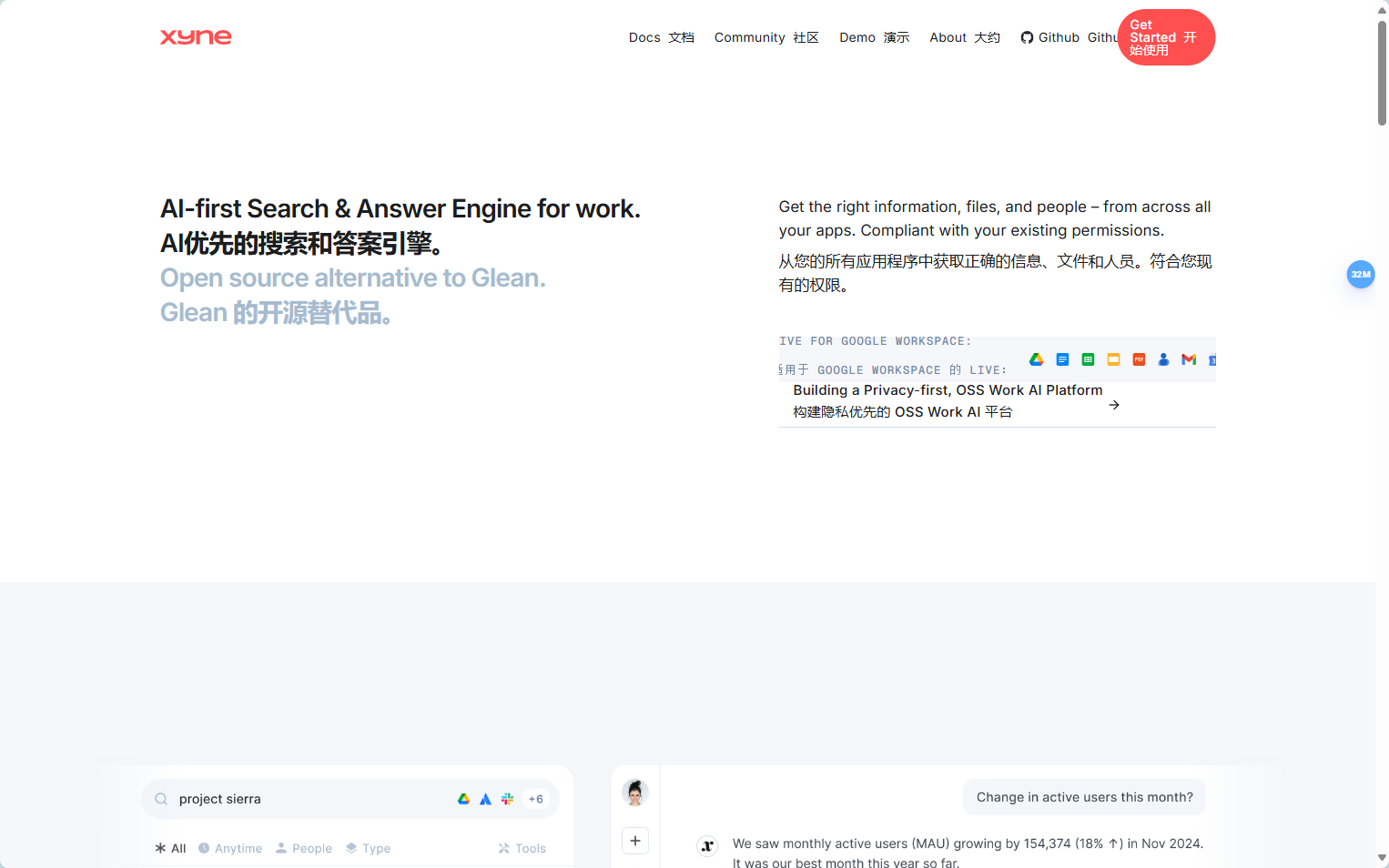The height and width of the screenshot is (868, 1389).
Task: Select the All filter tab
Action: [170, 848]
